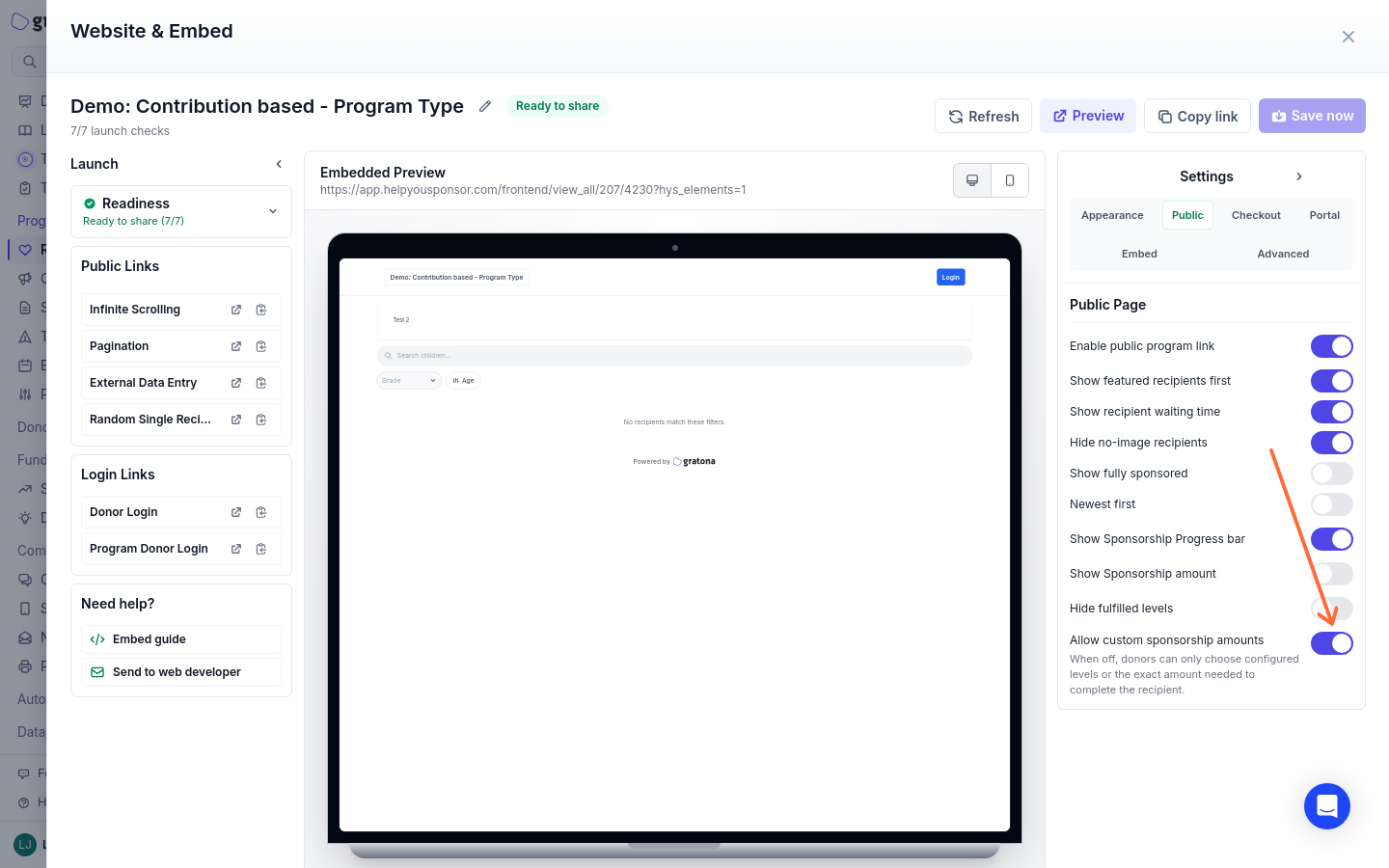Open Random Single Recipient link externally
Screen dimensions: 1389x868
236,420
